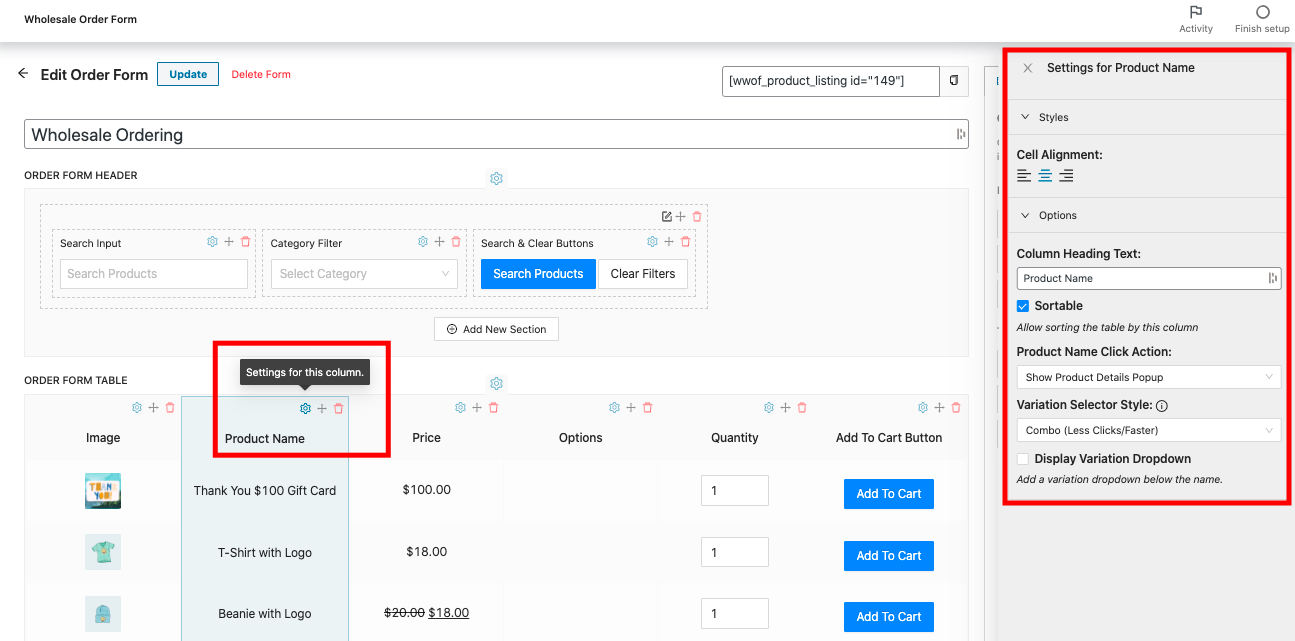Open the Select Category dropdown
This screenshot has width=1295, height=641.
click(x=364, y=274)
